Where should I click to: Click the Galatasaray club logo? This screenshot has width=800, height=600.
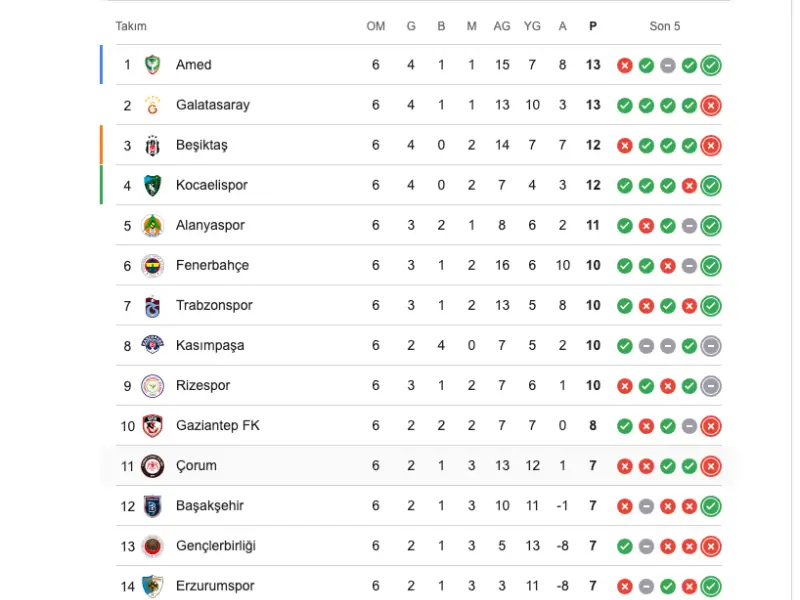click(x=153, y=105)
